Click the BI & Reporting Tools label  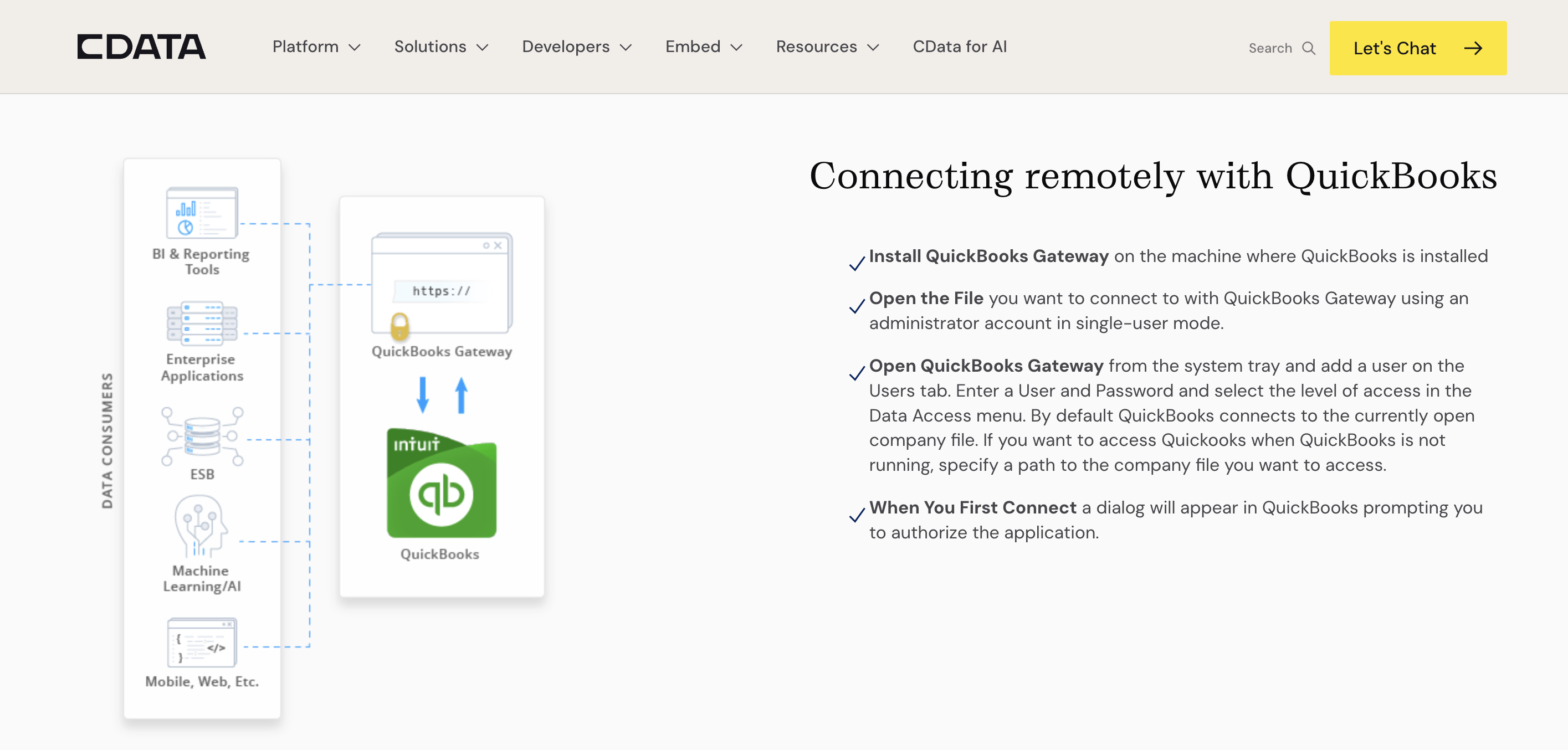[202, 262]
